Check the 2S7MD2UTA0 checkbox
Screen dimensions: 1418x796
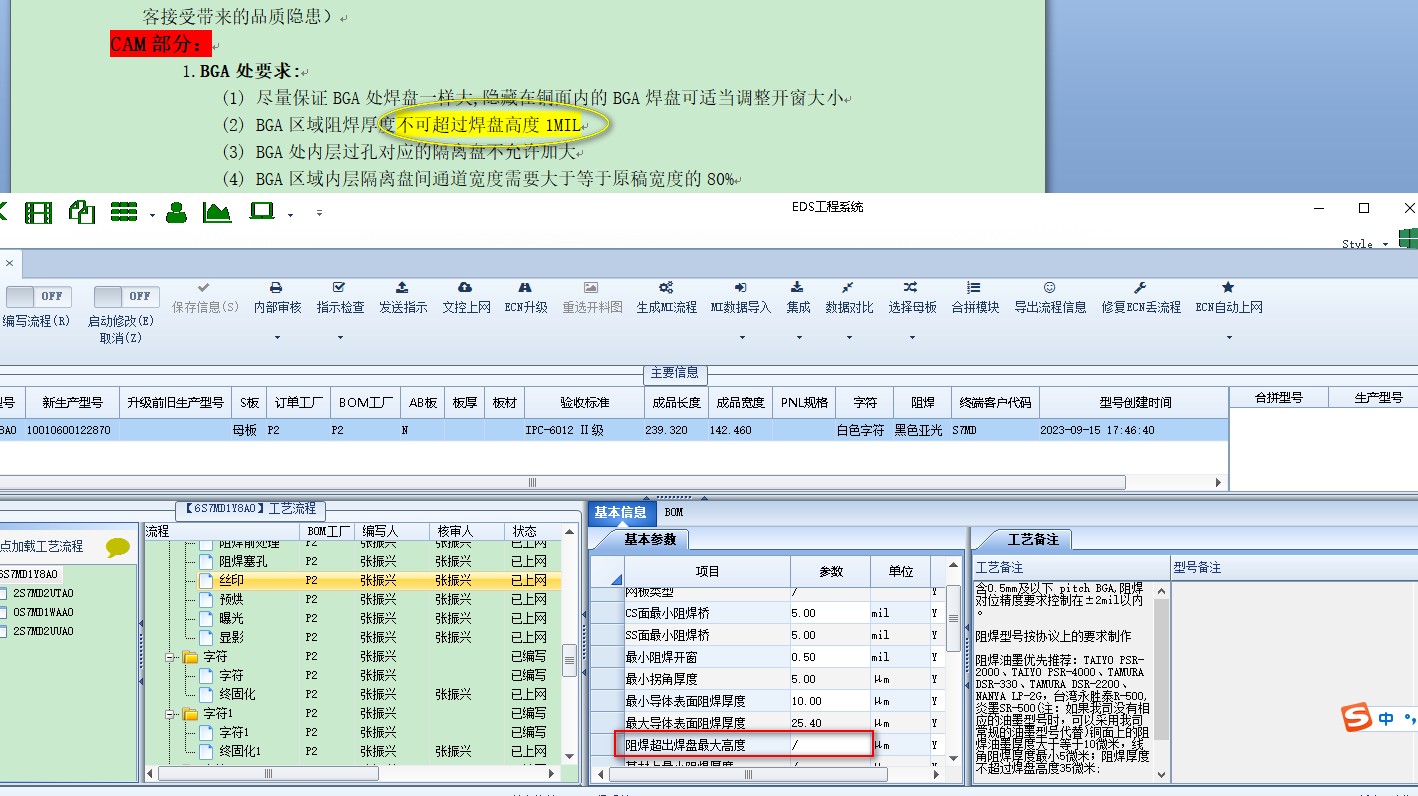pyautogui.click(x=4, y=593)
